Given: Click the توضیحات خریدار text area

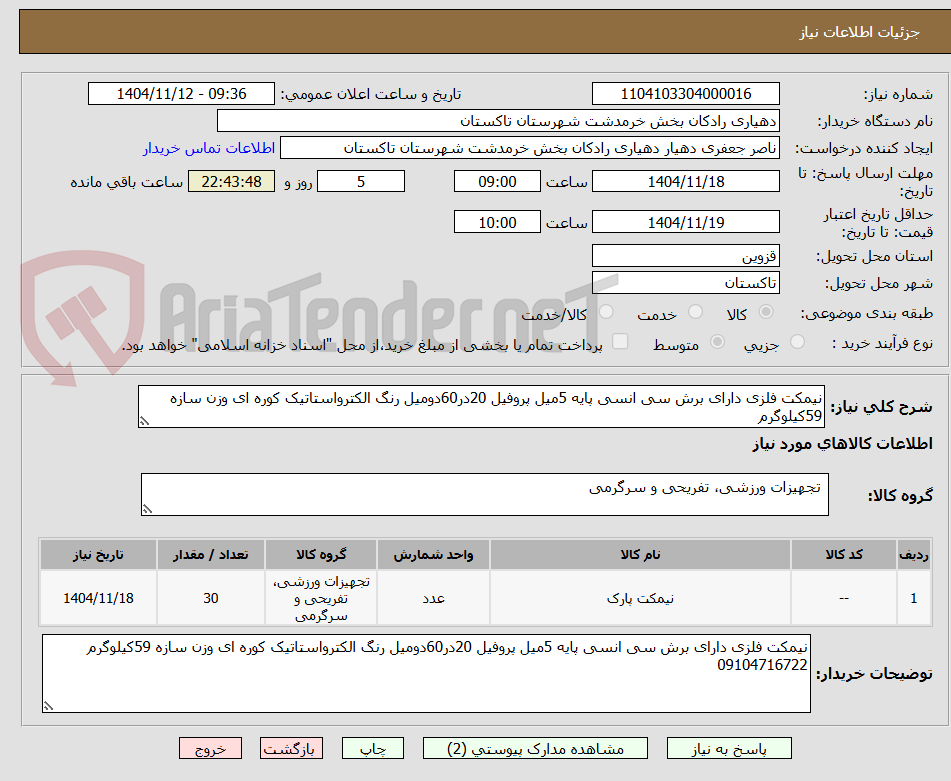Looking at the screenshot, I should pos(426,674).
